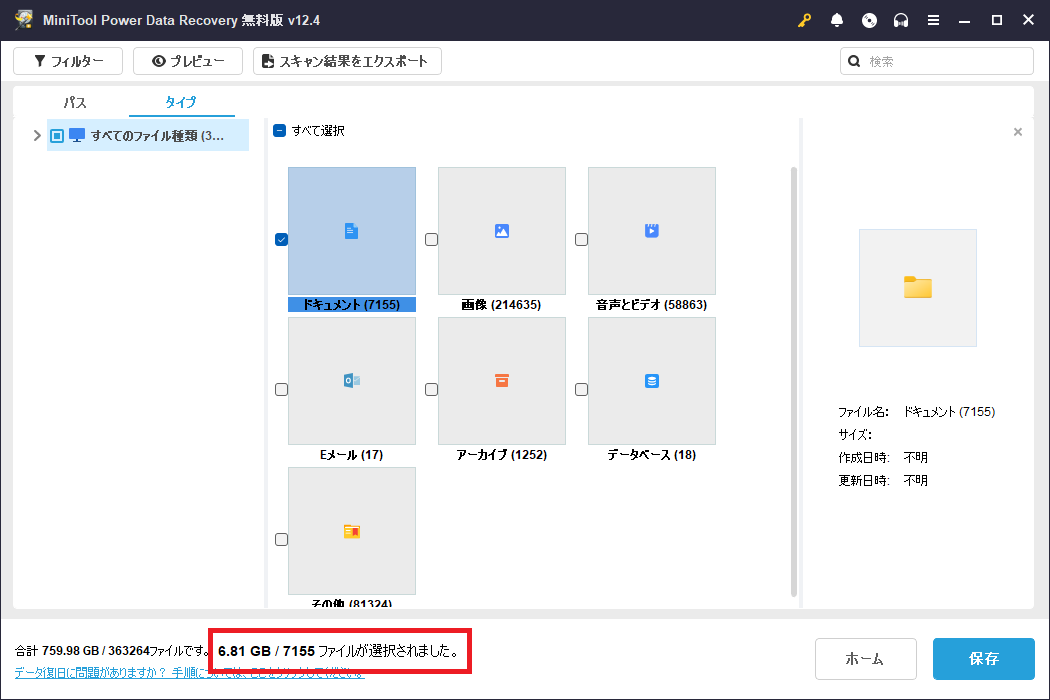Screen dimensions: 1050x700
Task: Click the 更新日時 row in preview panel
Action: coord(883,480)
